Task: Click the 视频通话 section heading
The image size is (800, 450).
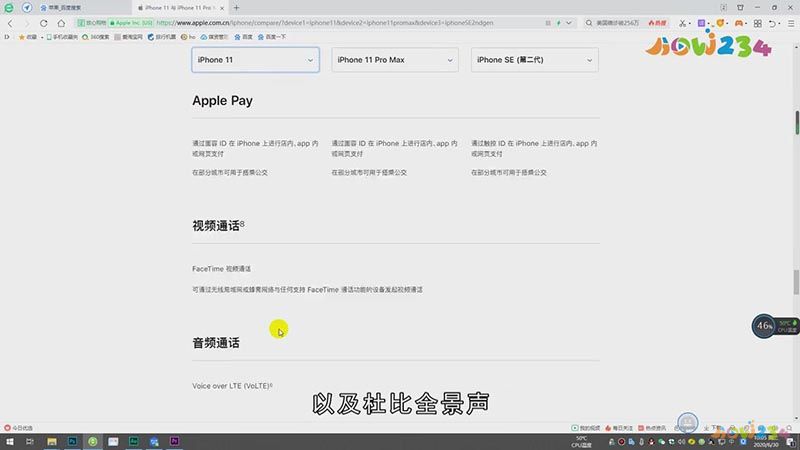Action: (218, 226)
